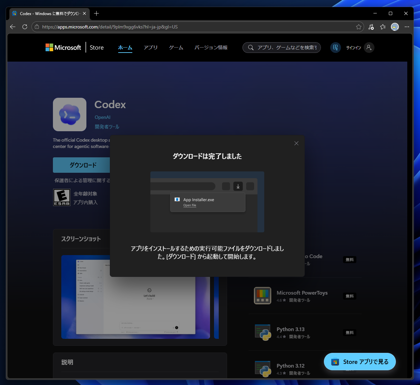Open browser profile avatar
The width and height of the screenshot is (420, 385).
tap(395, 27)
